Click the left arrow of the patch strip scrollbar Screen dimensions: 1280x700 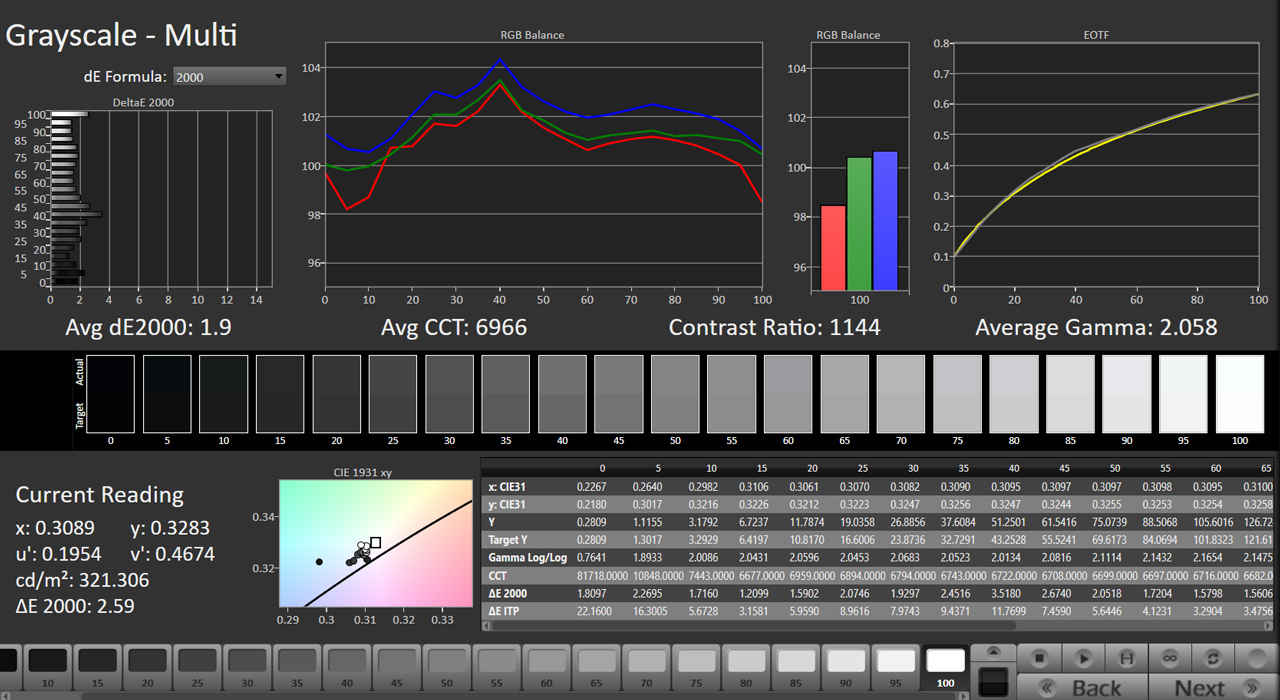coord(6,695)
